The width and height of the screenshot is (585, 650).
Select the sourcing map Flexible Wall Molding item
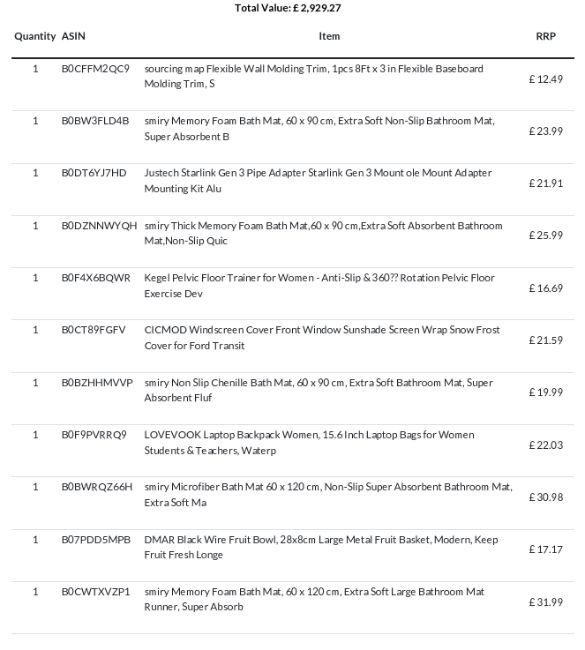coord(314,76)
